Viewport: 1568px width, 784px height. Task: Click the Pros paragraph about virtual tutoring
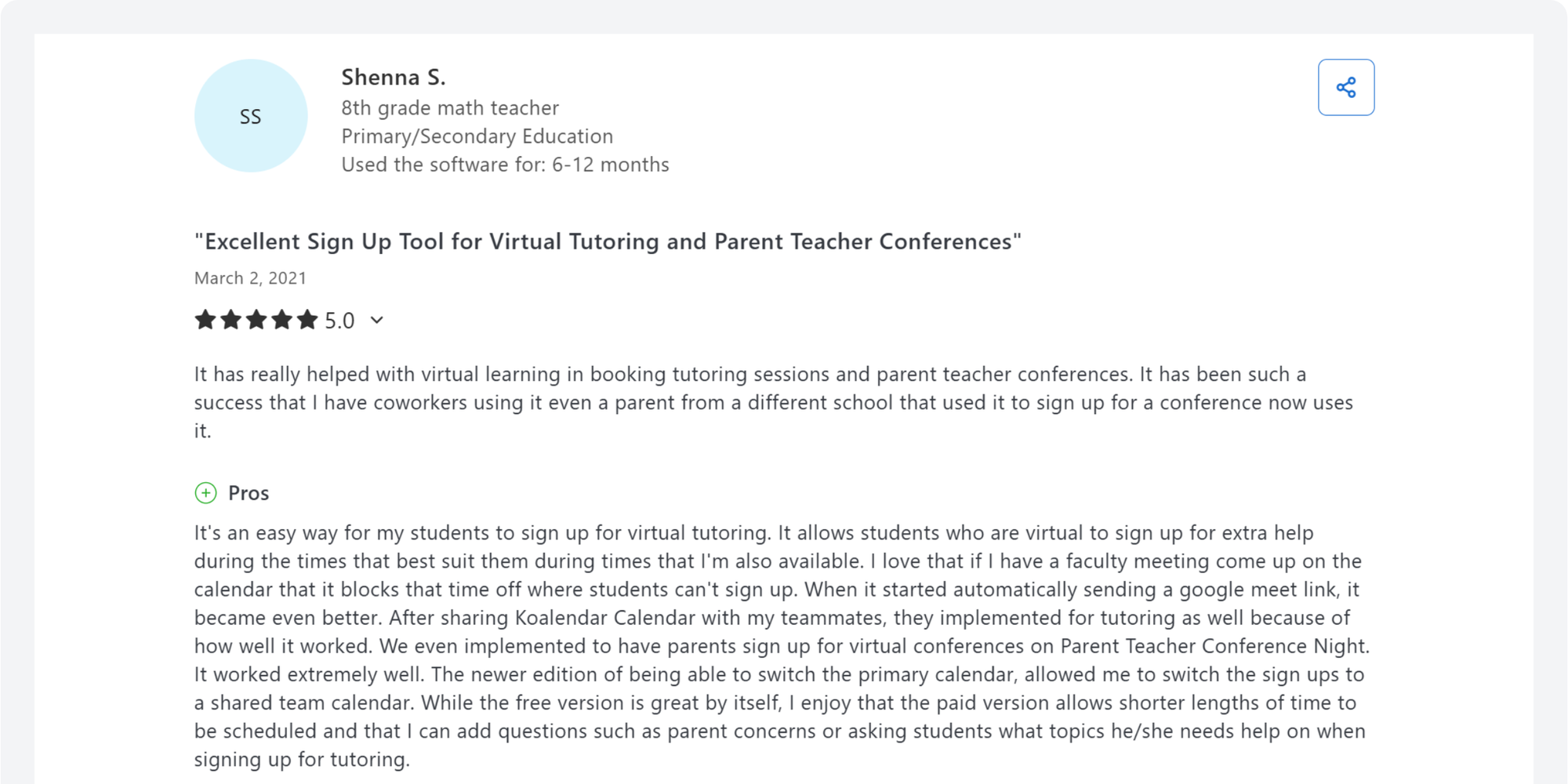coord(781,646)
